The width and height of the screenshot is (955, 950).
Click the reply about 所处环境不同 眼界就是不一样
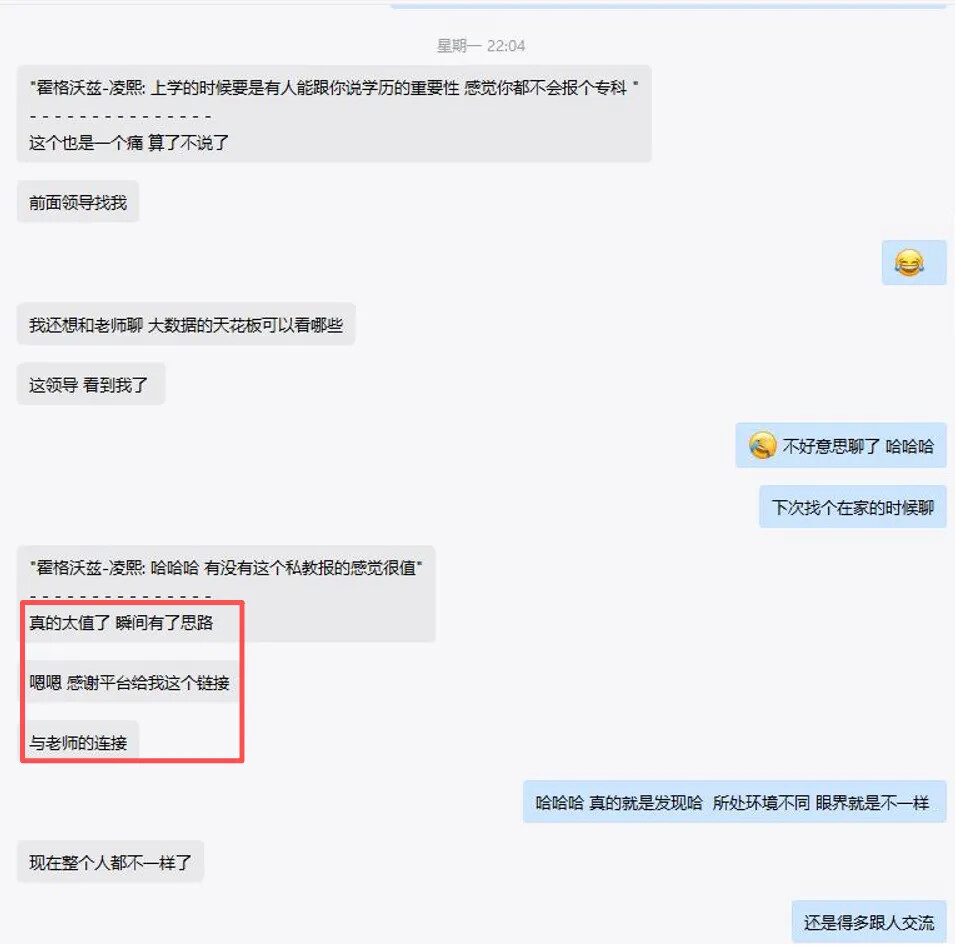[x=734, y=802]
